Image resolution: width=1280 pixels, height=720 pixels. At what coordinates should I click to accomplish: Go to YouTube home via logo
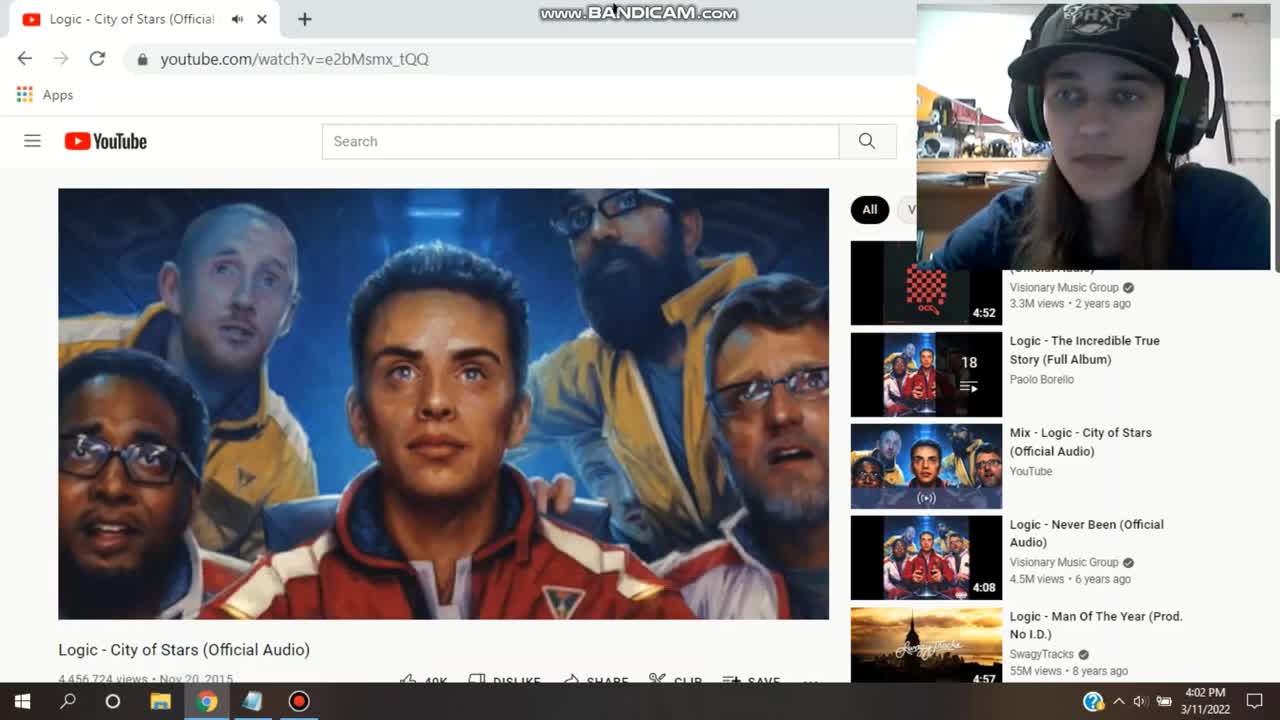pyautogui.click(x=105, y=141)
